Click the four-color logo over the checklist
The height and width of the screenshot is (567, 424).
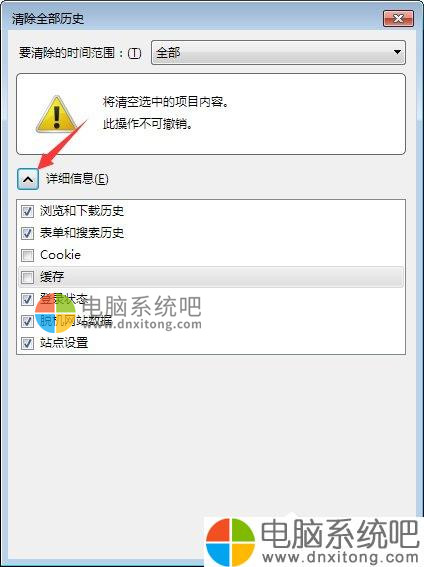tap(55, 314)
